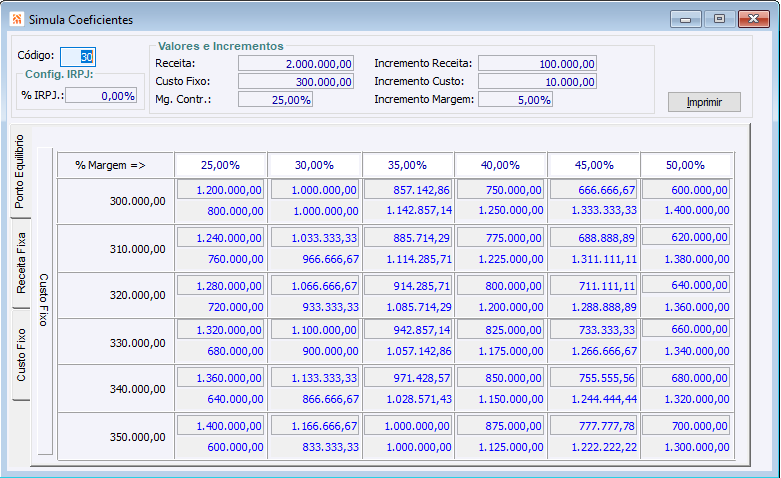Click the cell 1.250.000,00
The height and width of the screenshot is (478, 781).
pyautogui.click(x=511, y=211)
